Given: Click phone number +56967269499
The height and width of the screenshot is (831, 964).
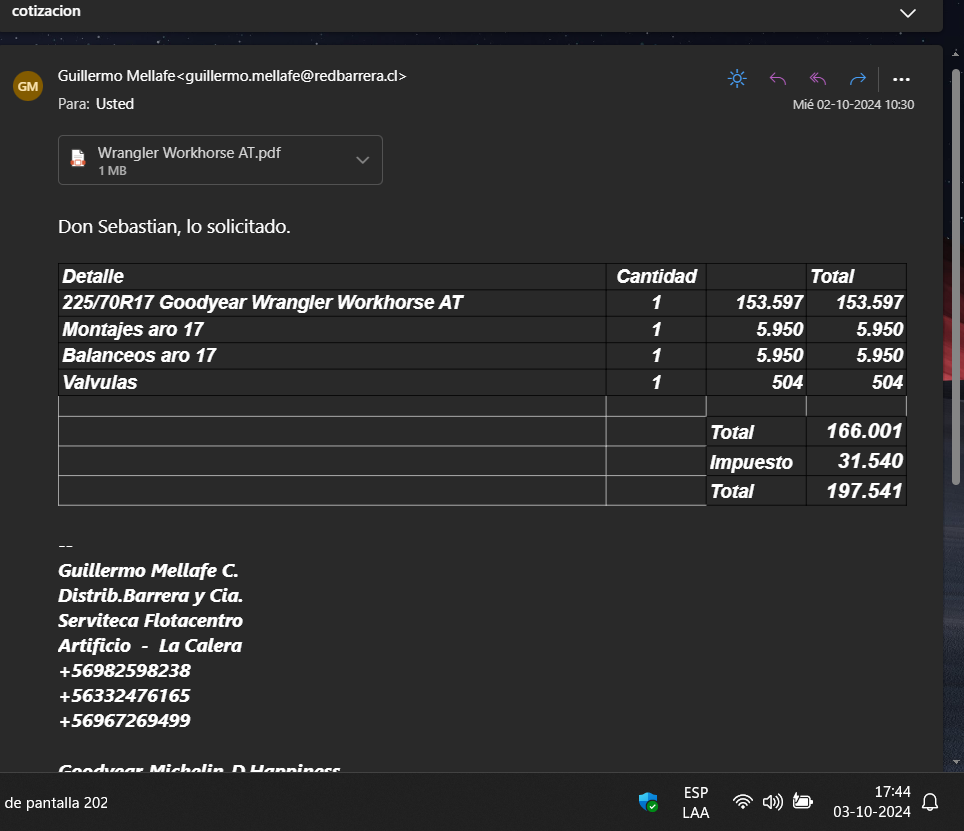Looking at the screenshot, I should click(124, 720).
